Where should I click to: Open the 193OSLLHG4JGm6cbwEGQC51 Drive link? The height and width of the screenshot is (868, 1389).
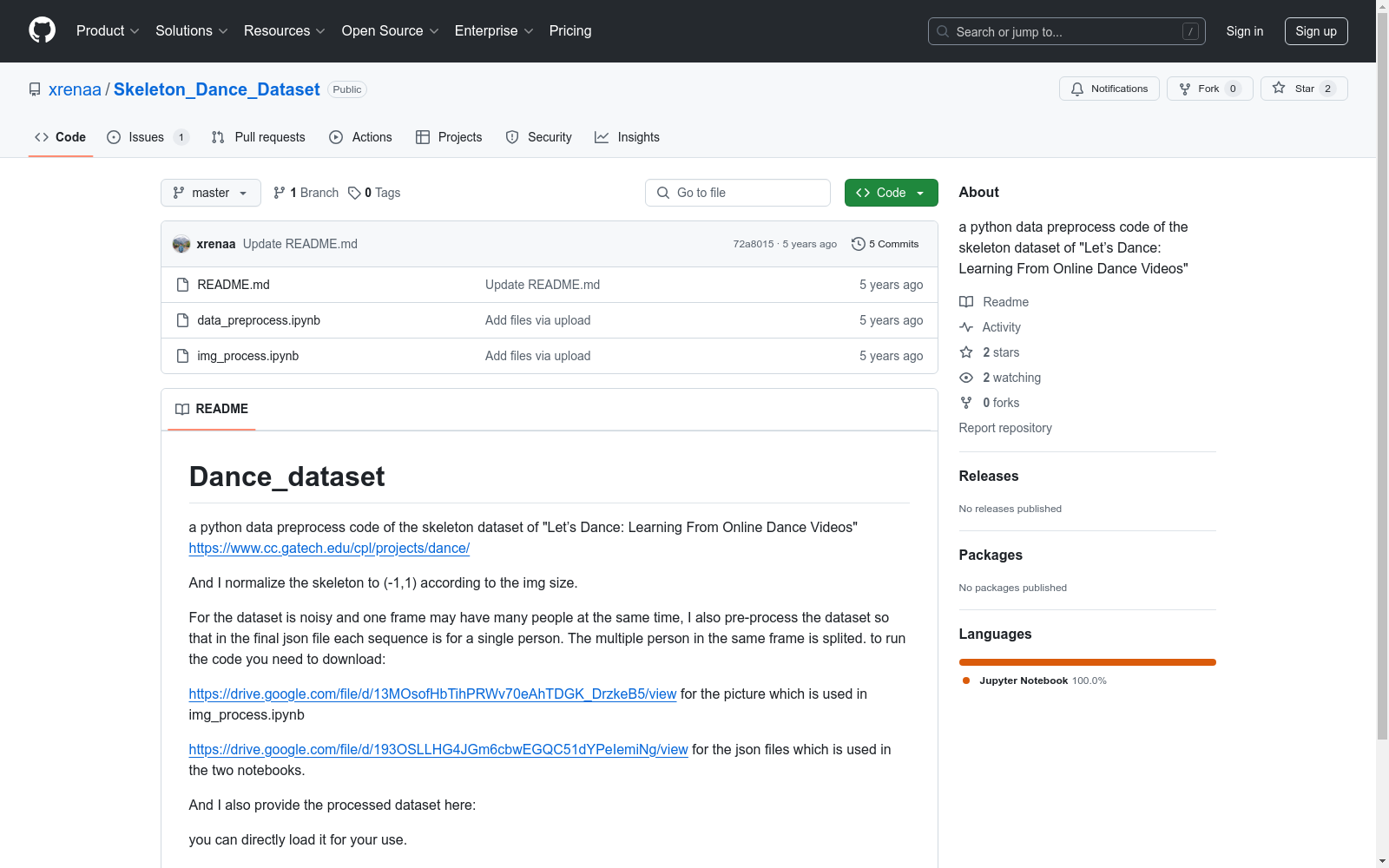coord(438,749)
